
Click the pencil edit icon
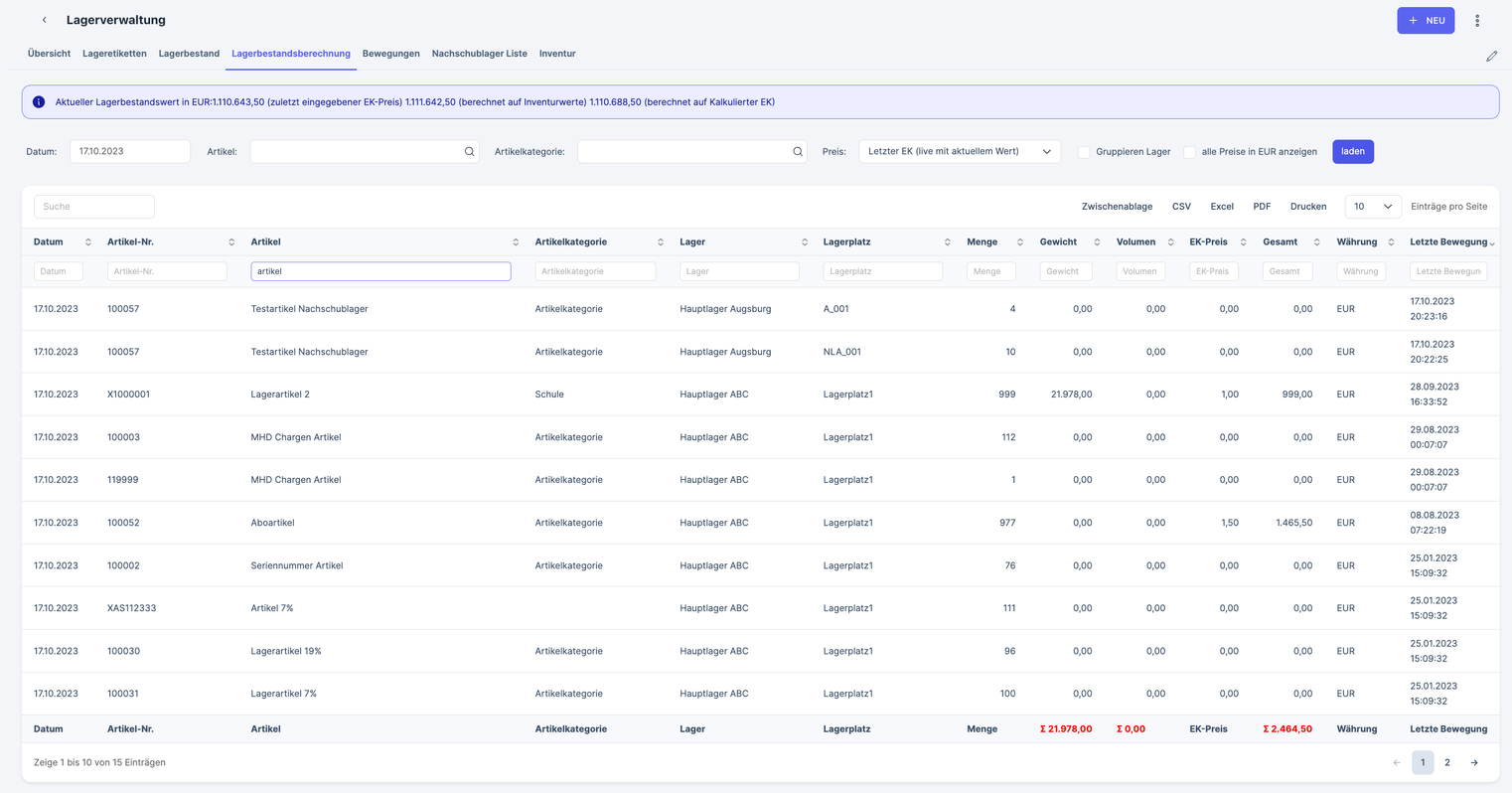click(x=1491, y=57)
